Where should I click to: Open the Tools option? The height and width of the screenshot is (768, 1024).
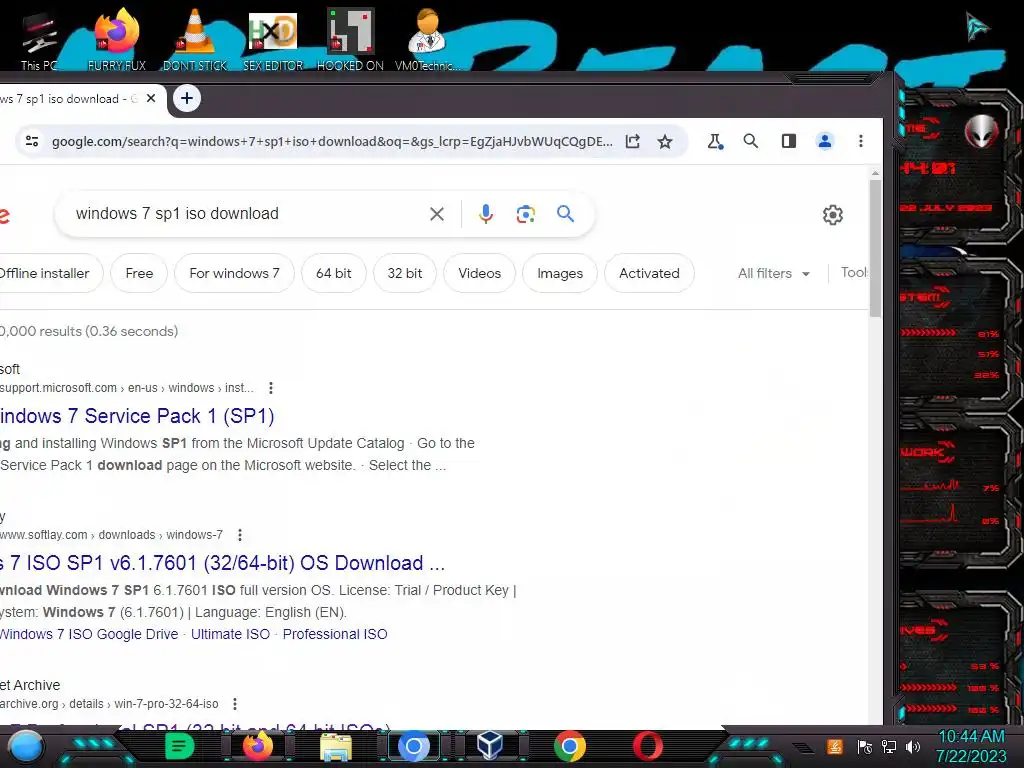tap(854, 272)
